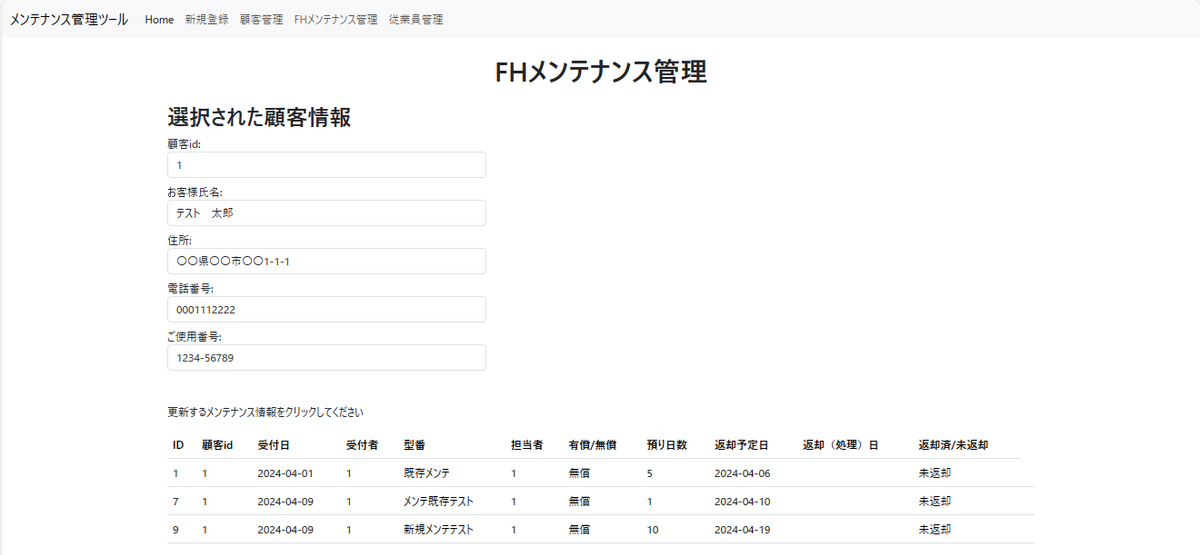
Task: Click the 住所 input field
Action: 327,261
